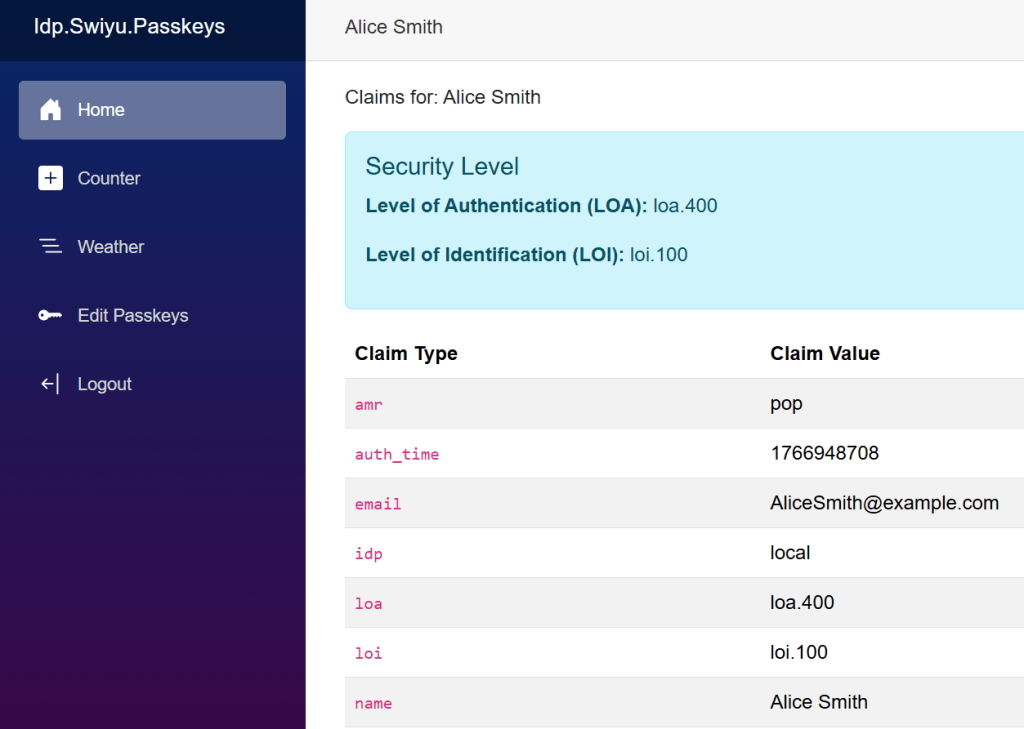Click the name claim value Alice Smith
Image resolution: width=1024 pixels, height=729 pixels.
[x=818, y=702]
